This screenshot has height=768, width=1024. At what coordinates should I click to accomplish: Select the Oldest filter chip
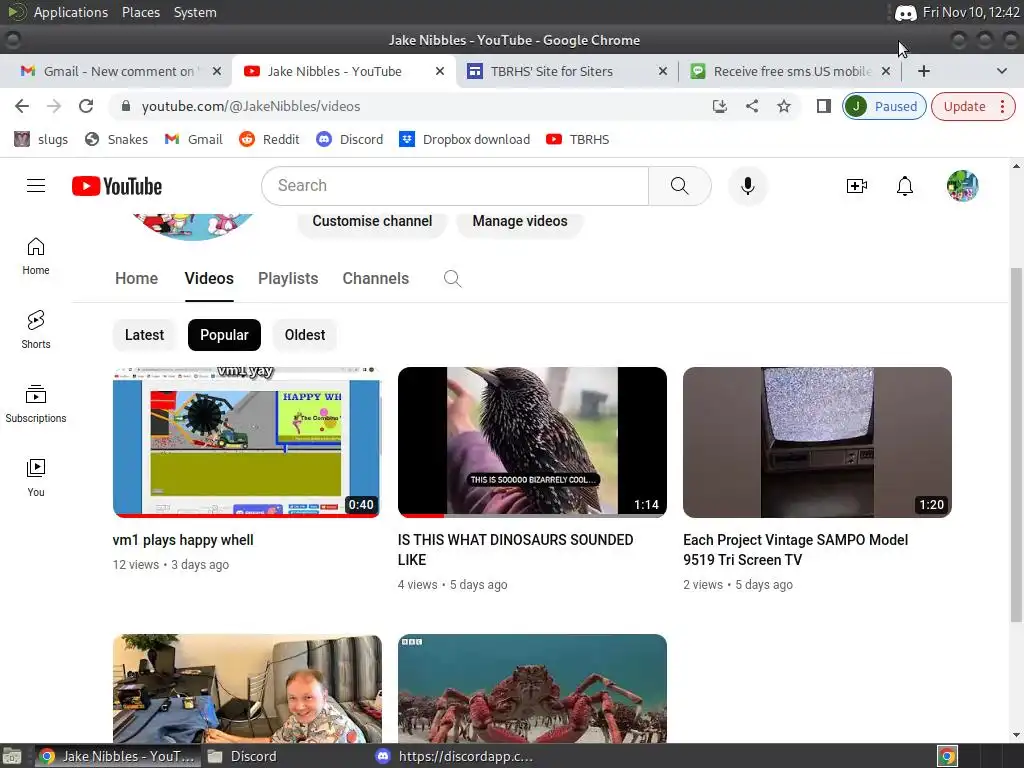coord(305,335)
